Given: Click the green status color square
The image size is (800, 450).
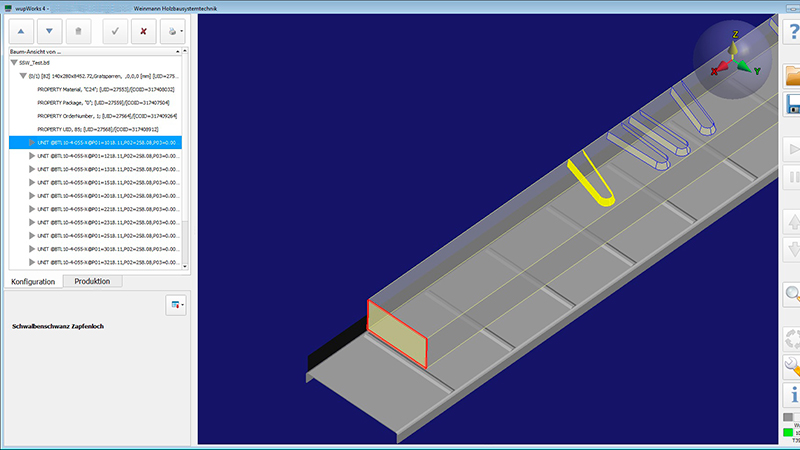Looking at the screenshot, I should [x=788, y=433].
